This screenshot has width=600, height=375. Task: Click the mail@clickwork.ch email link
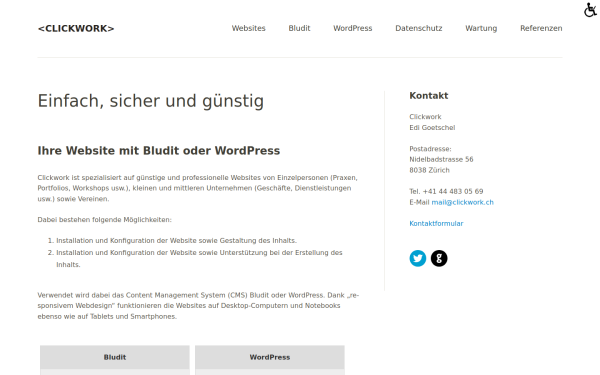point(462,202)
